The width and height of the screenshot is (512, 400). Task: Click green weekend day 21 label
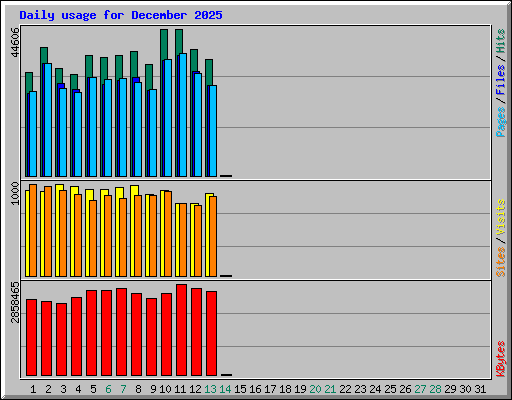[x=330, y=389]
